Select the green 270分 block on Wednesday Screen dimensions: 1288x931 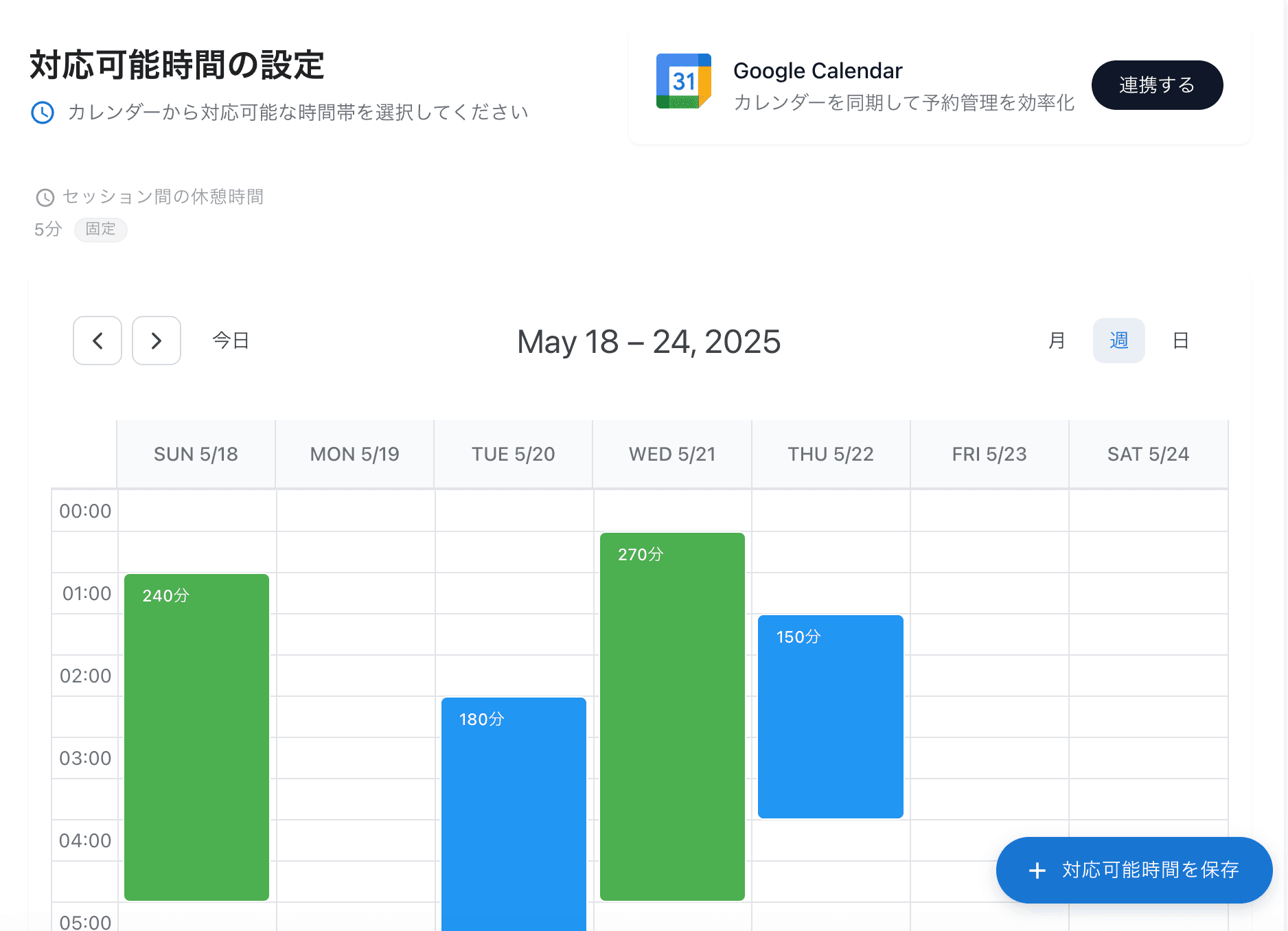coord(672,716)
